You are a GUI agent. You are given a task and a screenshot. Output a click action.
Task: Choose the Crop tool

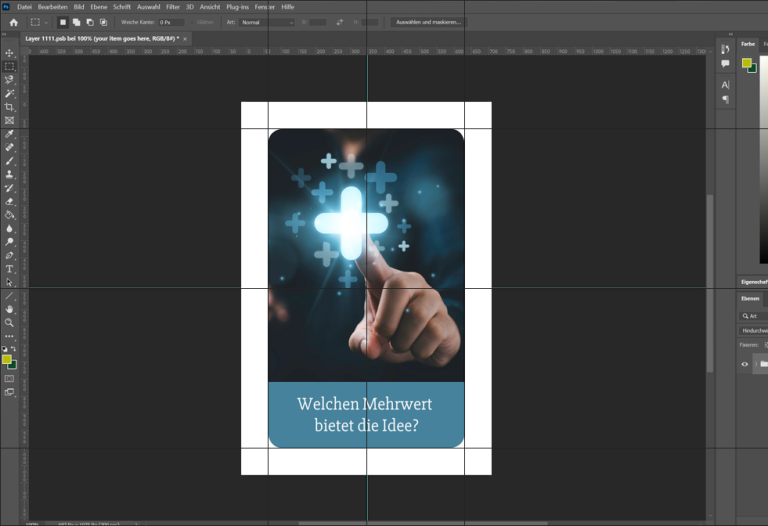tap(9, 107)
